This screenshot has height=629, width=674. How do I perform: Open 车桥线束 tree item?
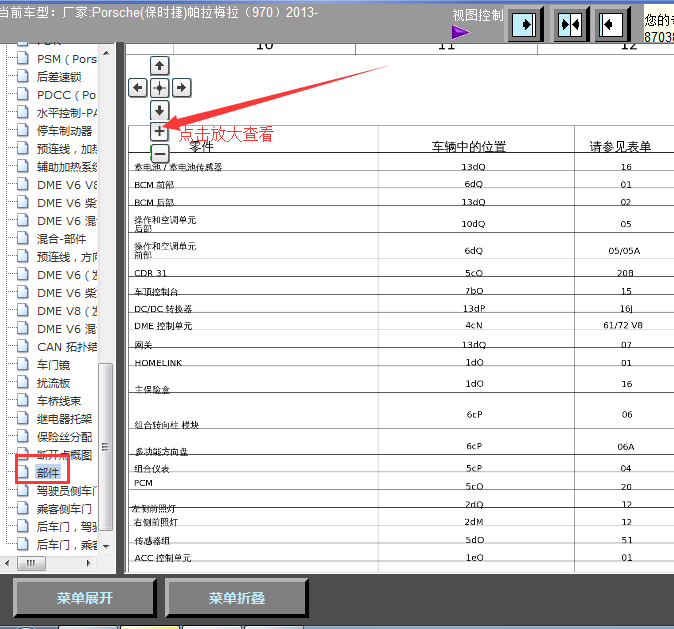tap(59, 401)
